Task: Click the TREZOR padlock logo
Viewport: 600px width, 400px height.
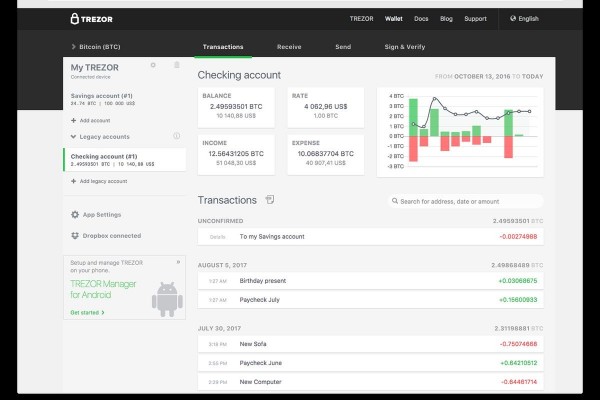Action: pos(91,19)
